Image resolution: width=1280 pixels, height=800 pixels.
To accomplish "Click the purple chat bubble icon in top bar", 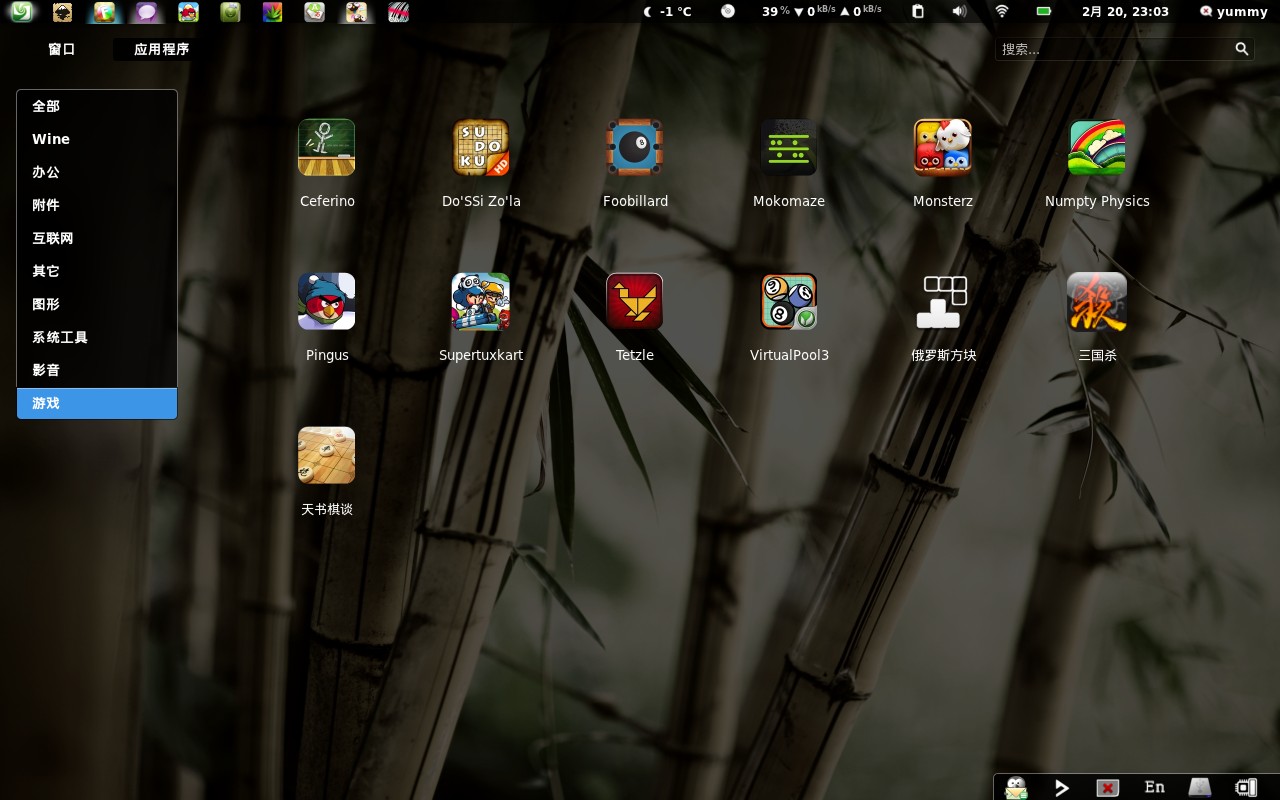I will coord(147,12).
